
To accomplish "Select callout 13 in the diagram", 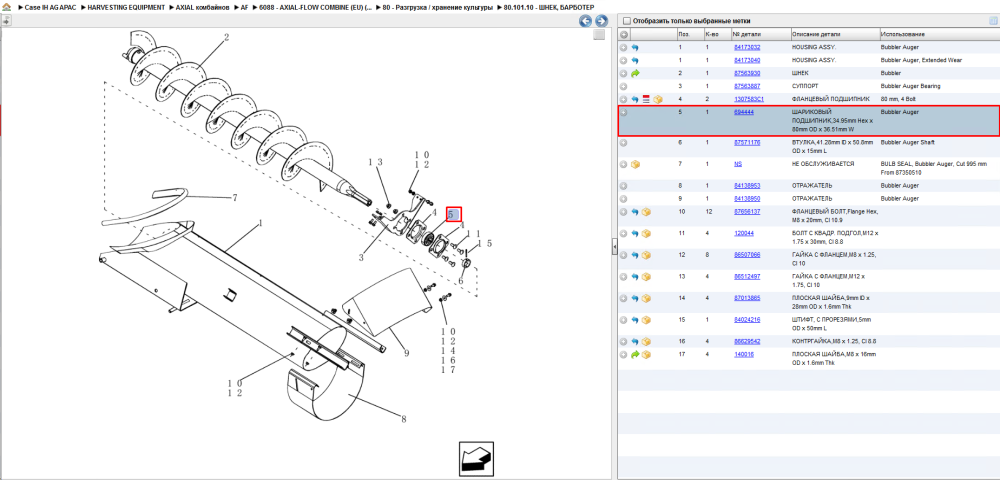I will pyautogui.click(x=376, y=163).
